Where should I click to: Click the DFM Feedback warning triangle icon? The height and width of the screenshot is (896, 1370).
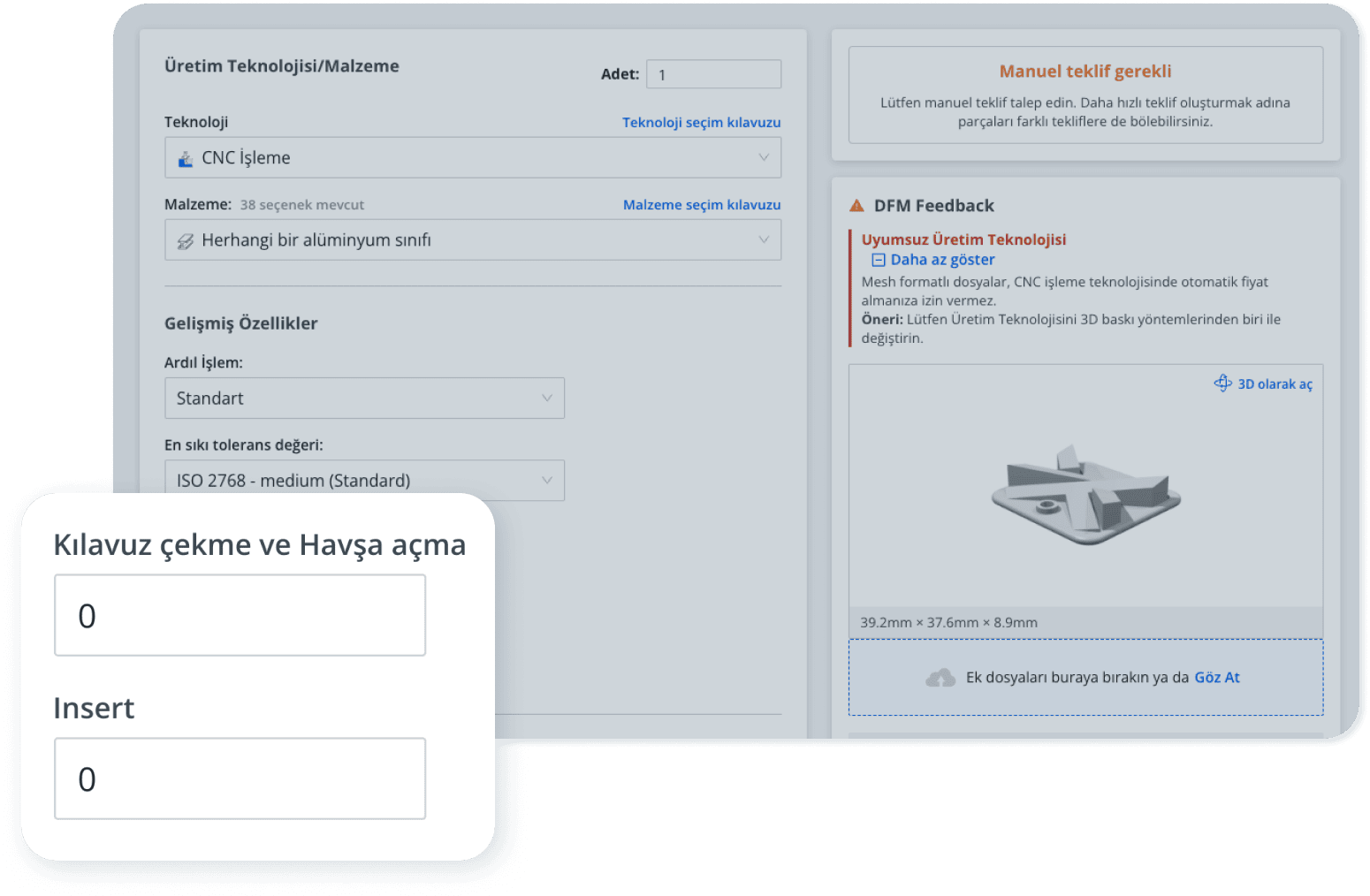tap(856, 206)
